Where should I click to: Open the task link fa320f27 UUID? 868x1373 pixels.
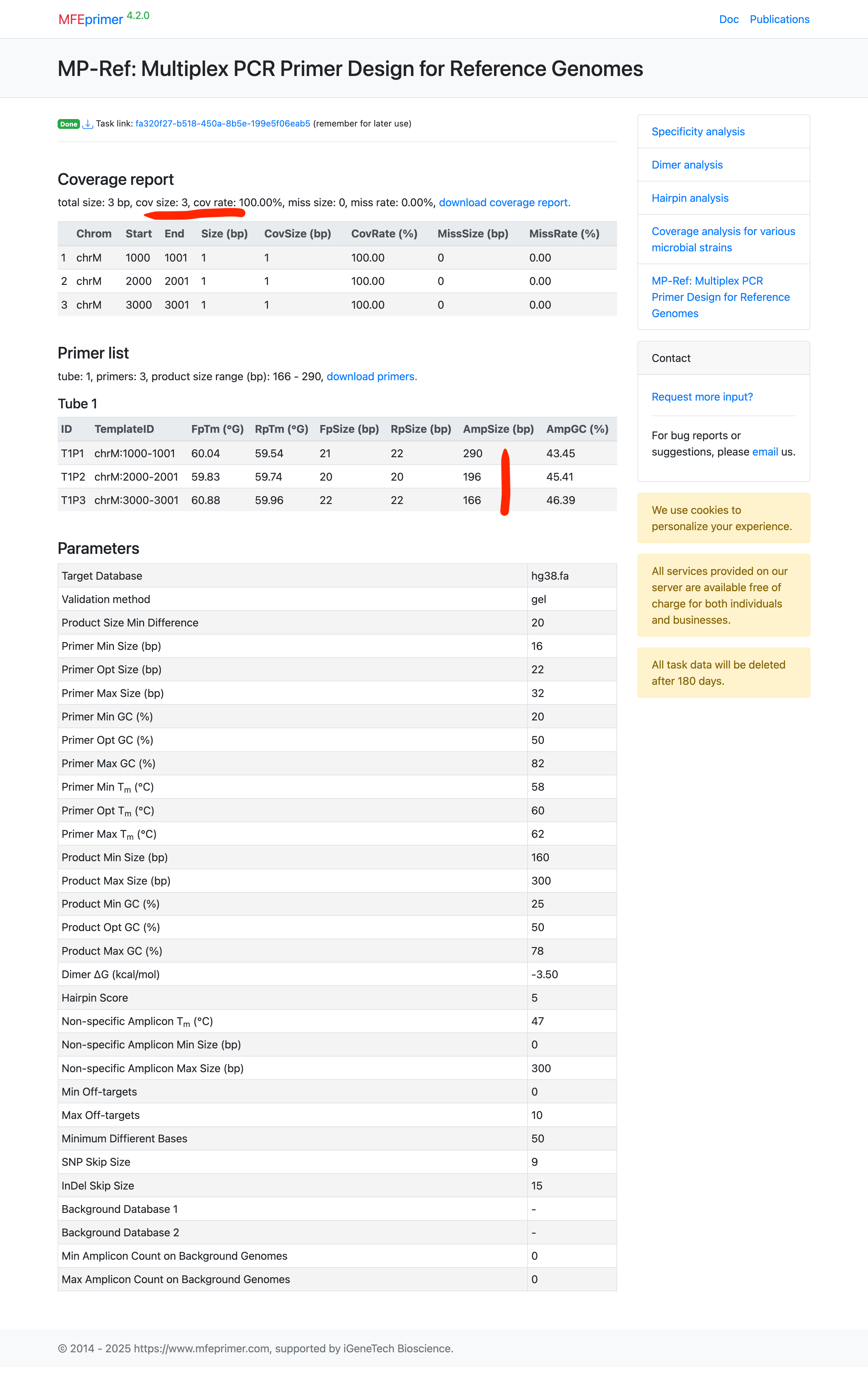[223, 124]
